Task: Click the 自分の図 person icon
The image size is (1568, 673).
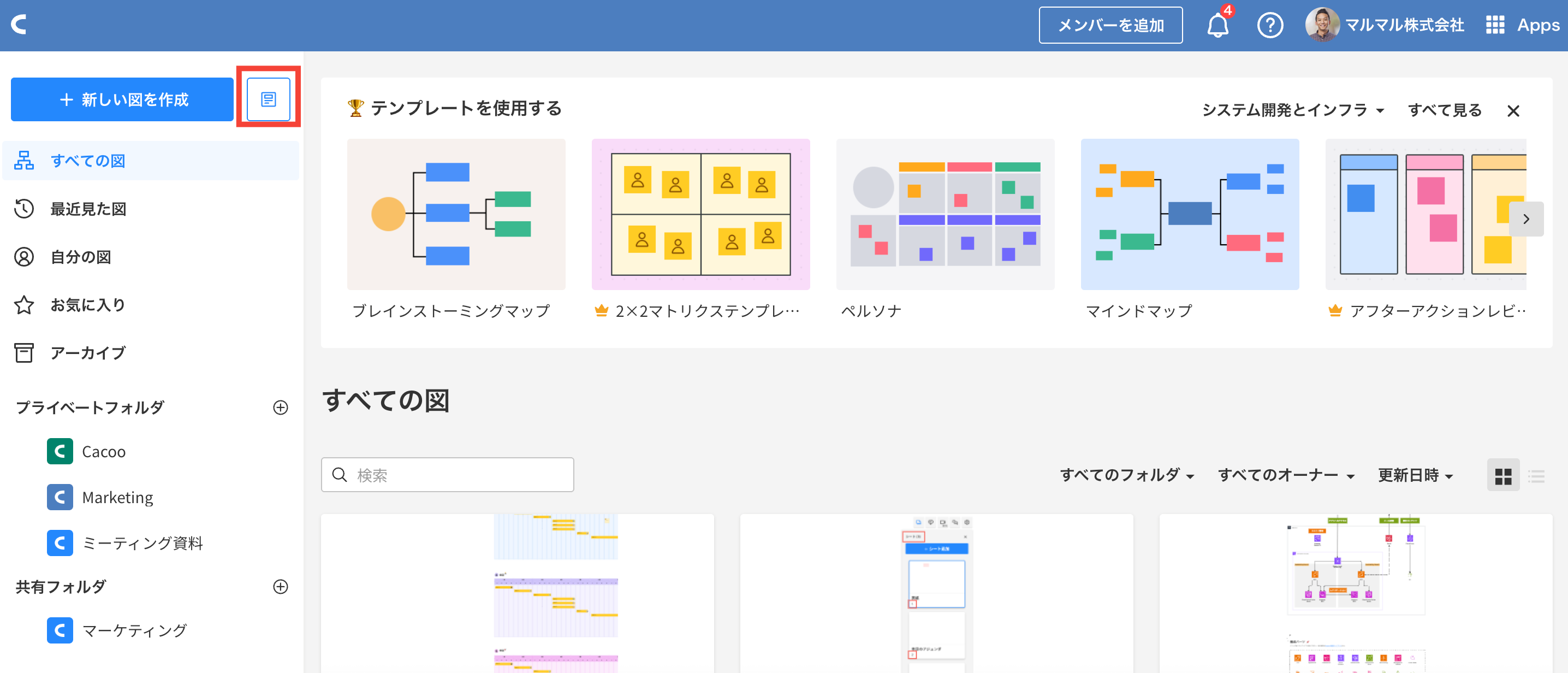Action: pos(25,256)
